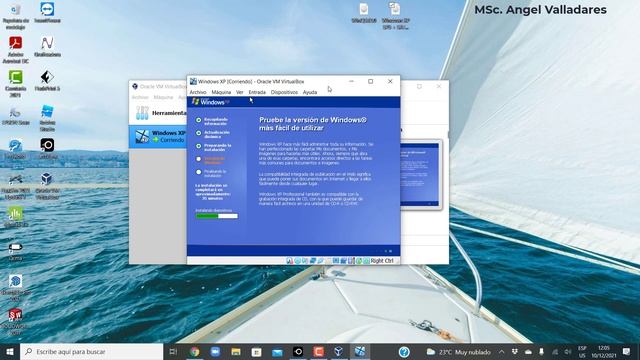Click the Oracle VM VirtualBox Manager title bar

158,87
